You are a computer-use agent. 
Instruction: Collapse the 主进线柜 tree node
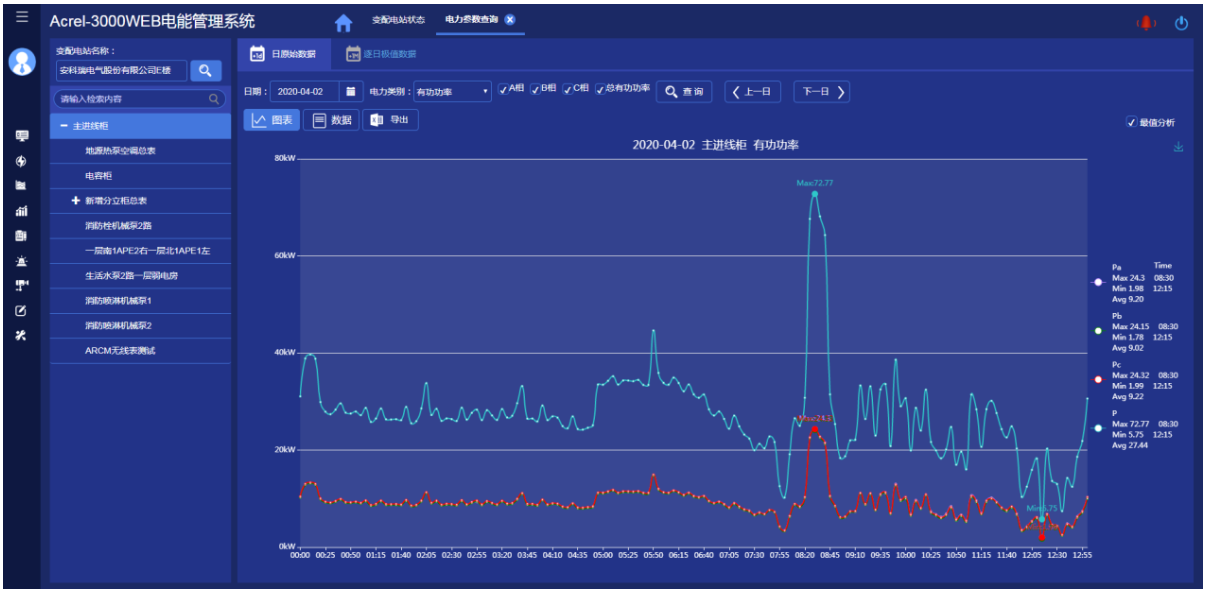tap(64, 126)
